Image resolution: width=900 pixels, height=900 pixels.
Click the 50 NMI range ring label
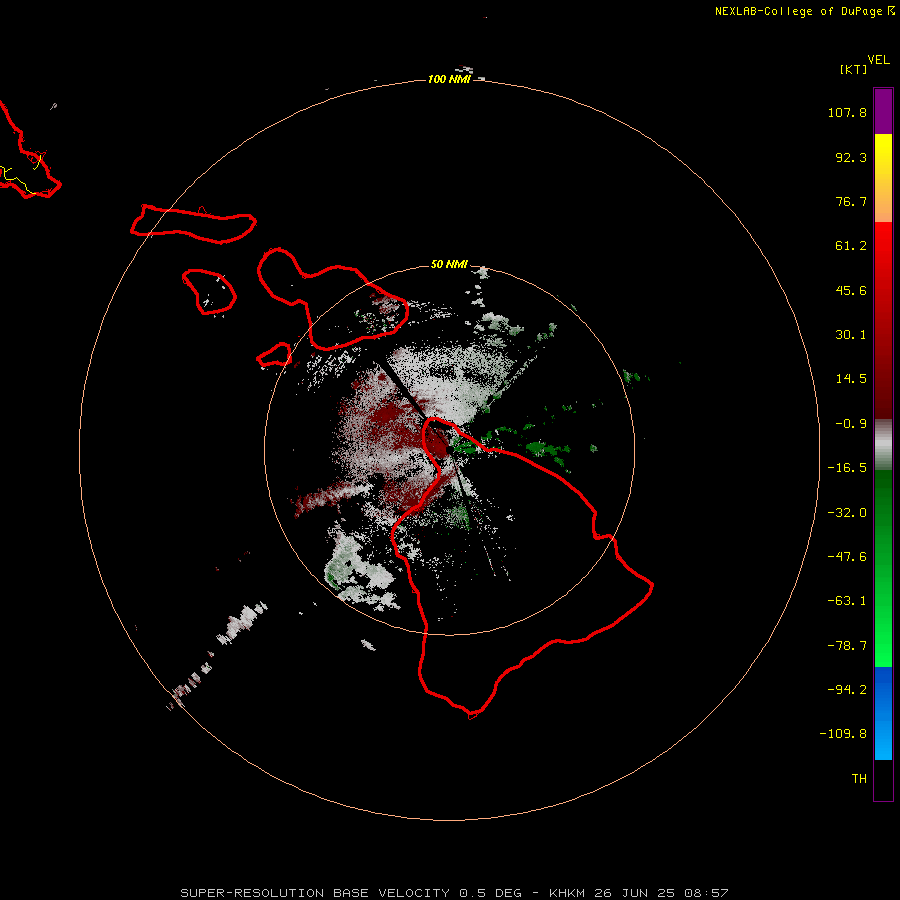449,264
